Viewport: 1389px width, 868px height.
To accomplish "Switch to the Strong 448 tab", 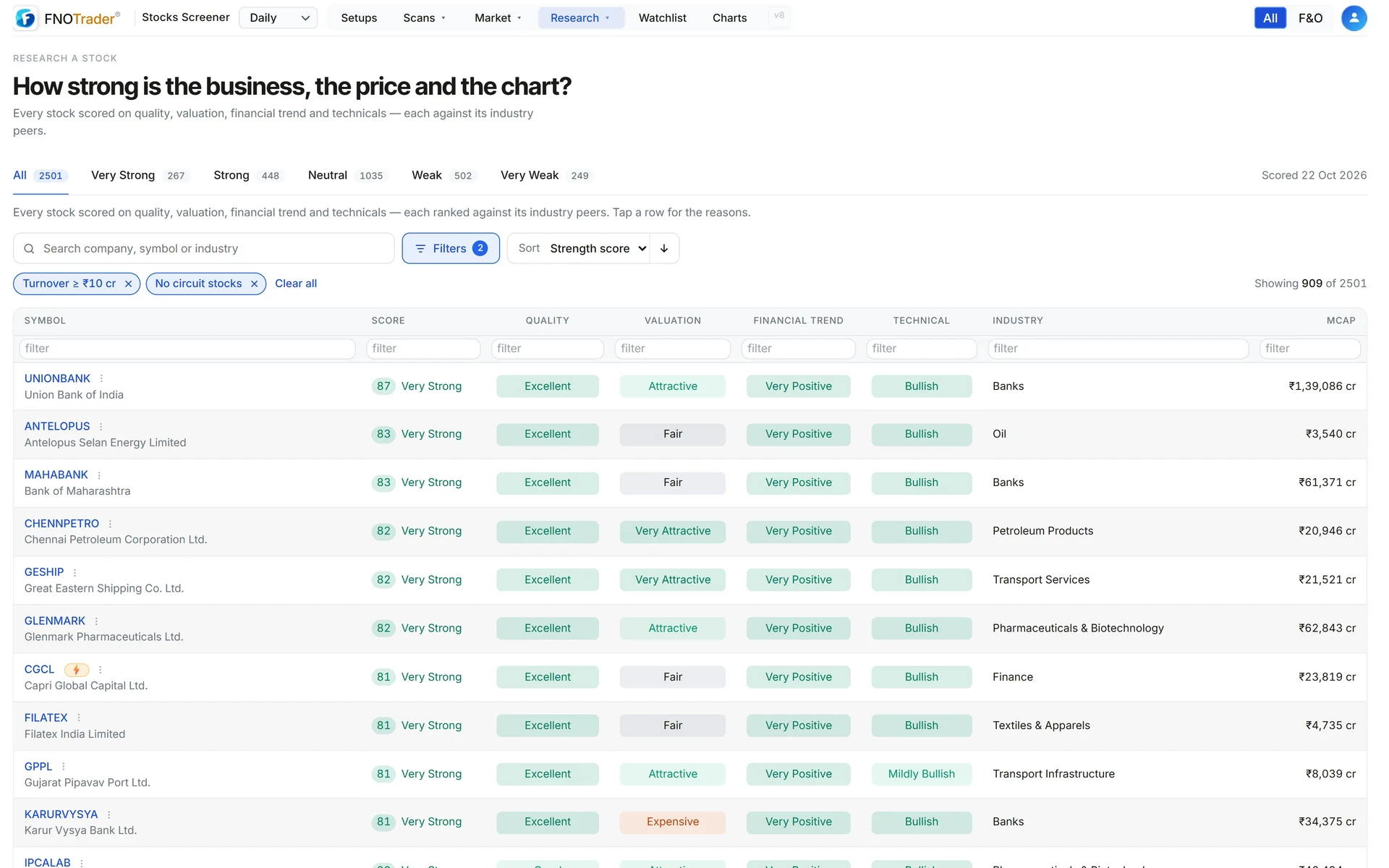I will coord(248,176).
